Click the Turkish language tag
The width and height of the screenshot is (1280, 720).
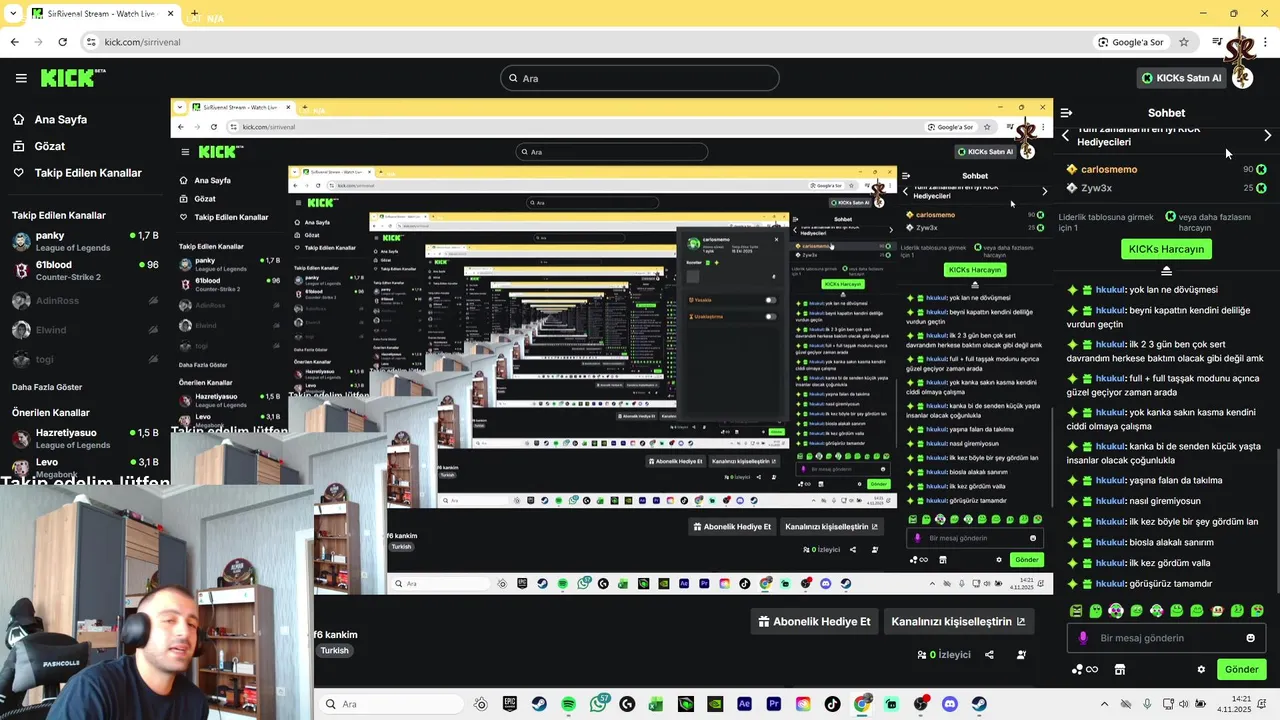334,651
